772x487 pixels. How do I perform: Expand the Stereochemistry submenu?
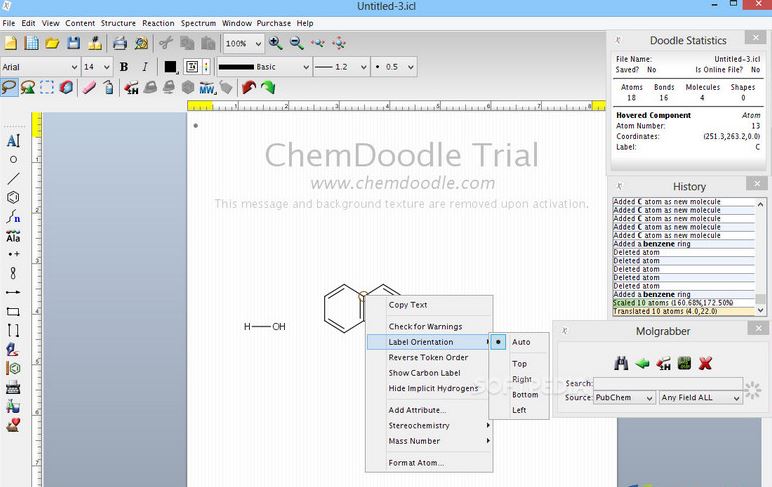(429, 425)
